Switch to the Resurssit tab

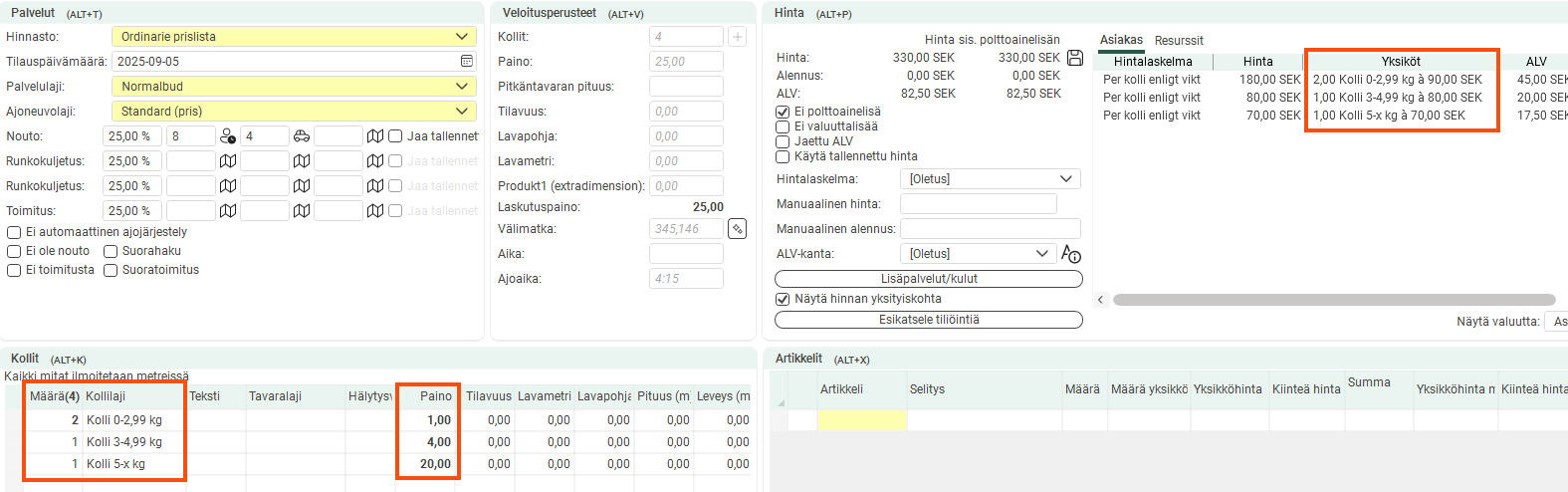click(1179, 41)
